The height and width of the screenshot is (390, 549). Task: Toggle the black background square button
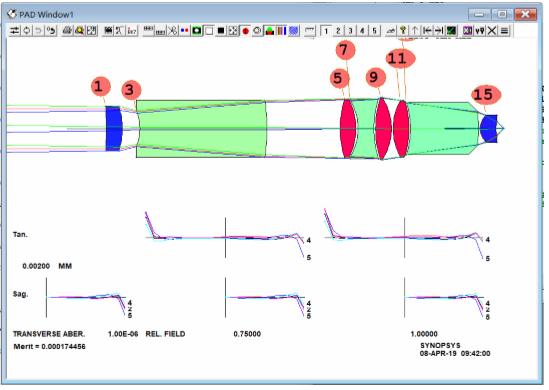[221, 31]
